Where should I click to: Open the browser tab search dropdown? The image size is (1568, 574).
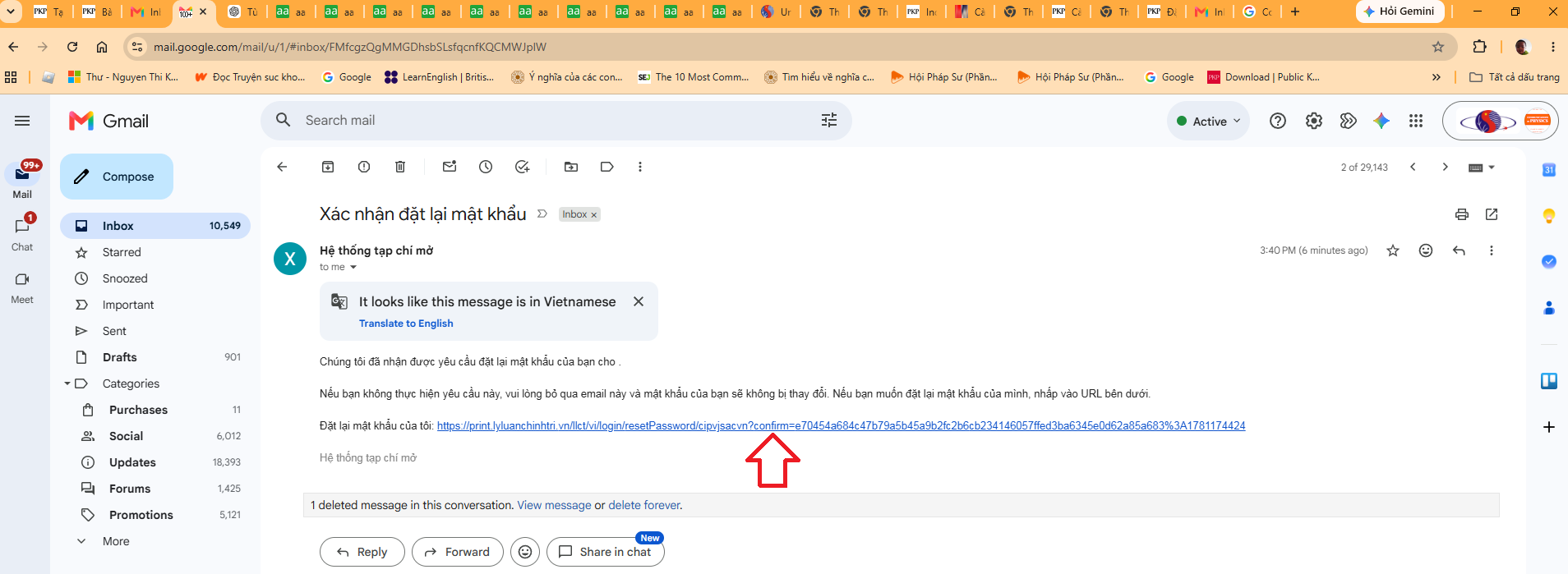coord(11,11)
